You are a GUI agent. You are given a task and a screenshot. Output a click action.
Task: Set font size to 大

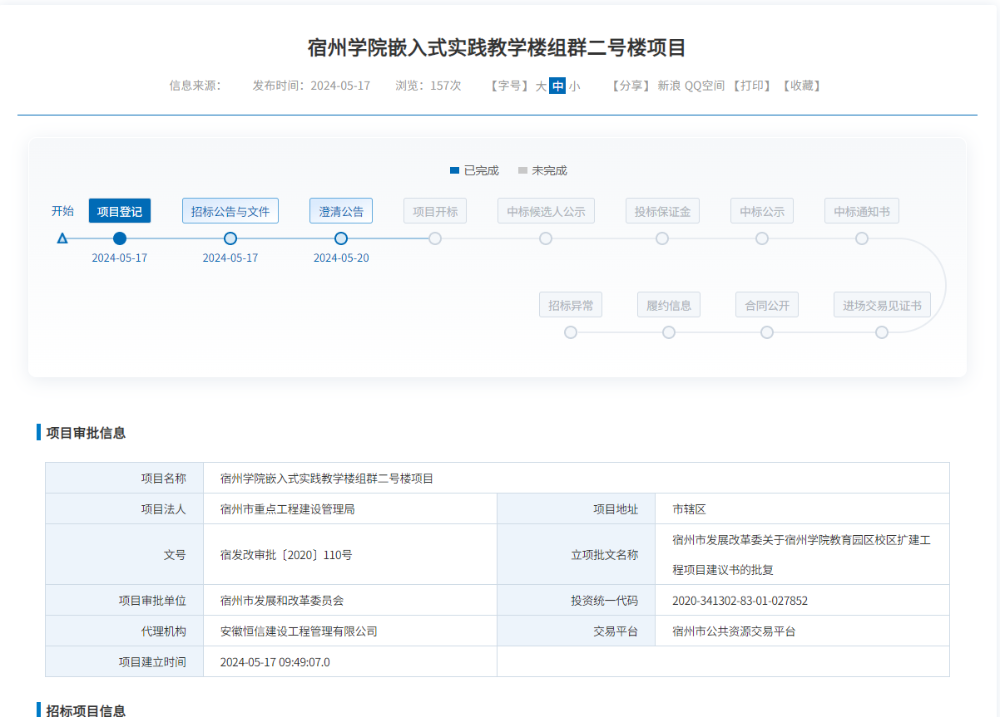coord(541,85)
